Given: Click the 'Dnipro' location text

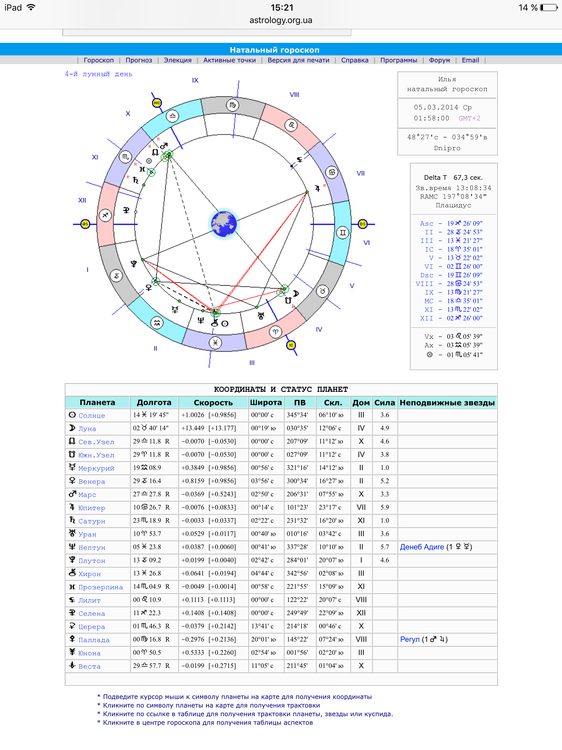Looking at the screenshot, I should pos(447,148).
